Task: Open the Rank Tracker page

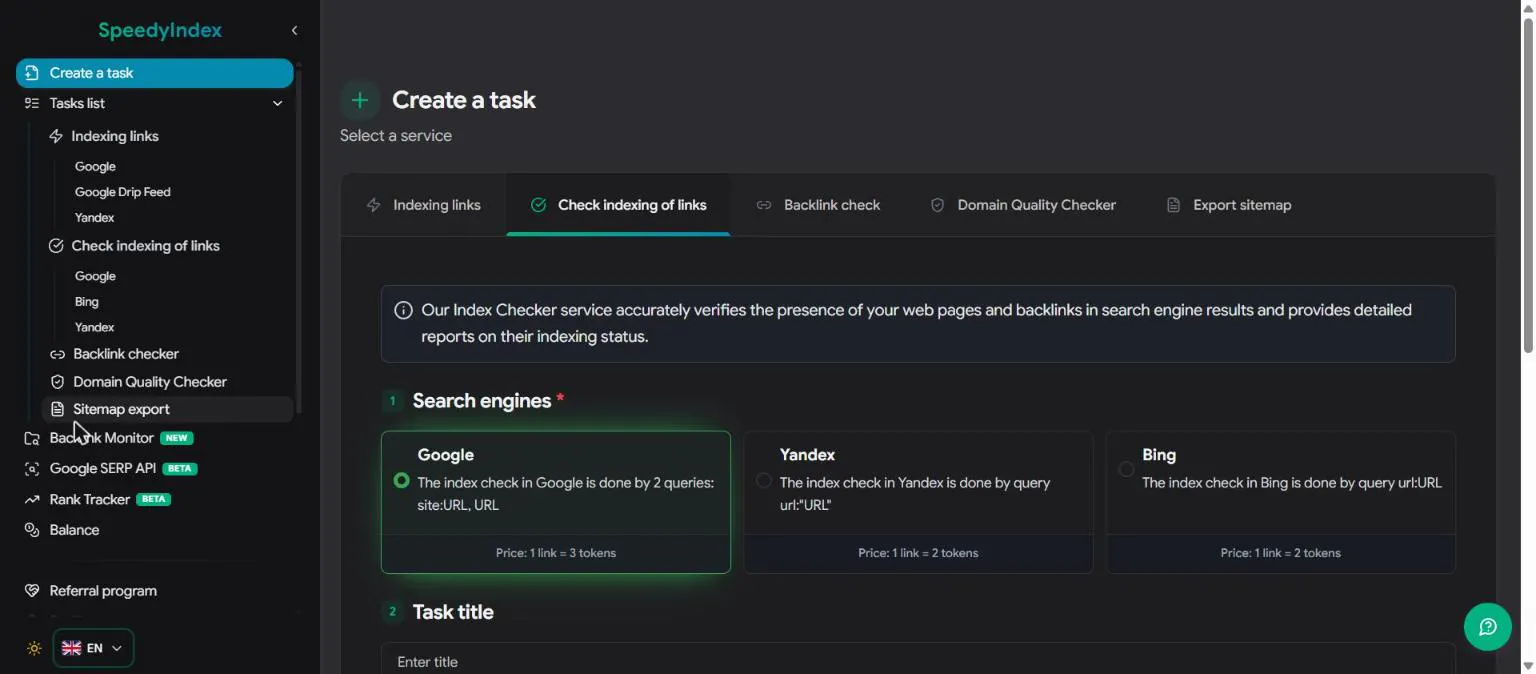Action: point(90,499)
